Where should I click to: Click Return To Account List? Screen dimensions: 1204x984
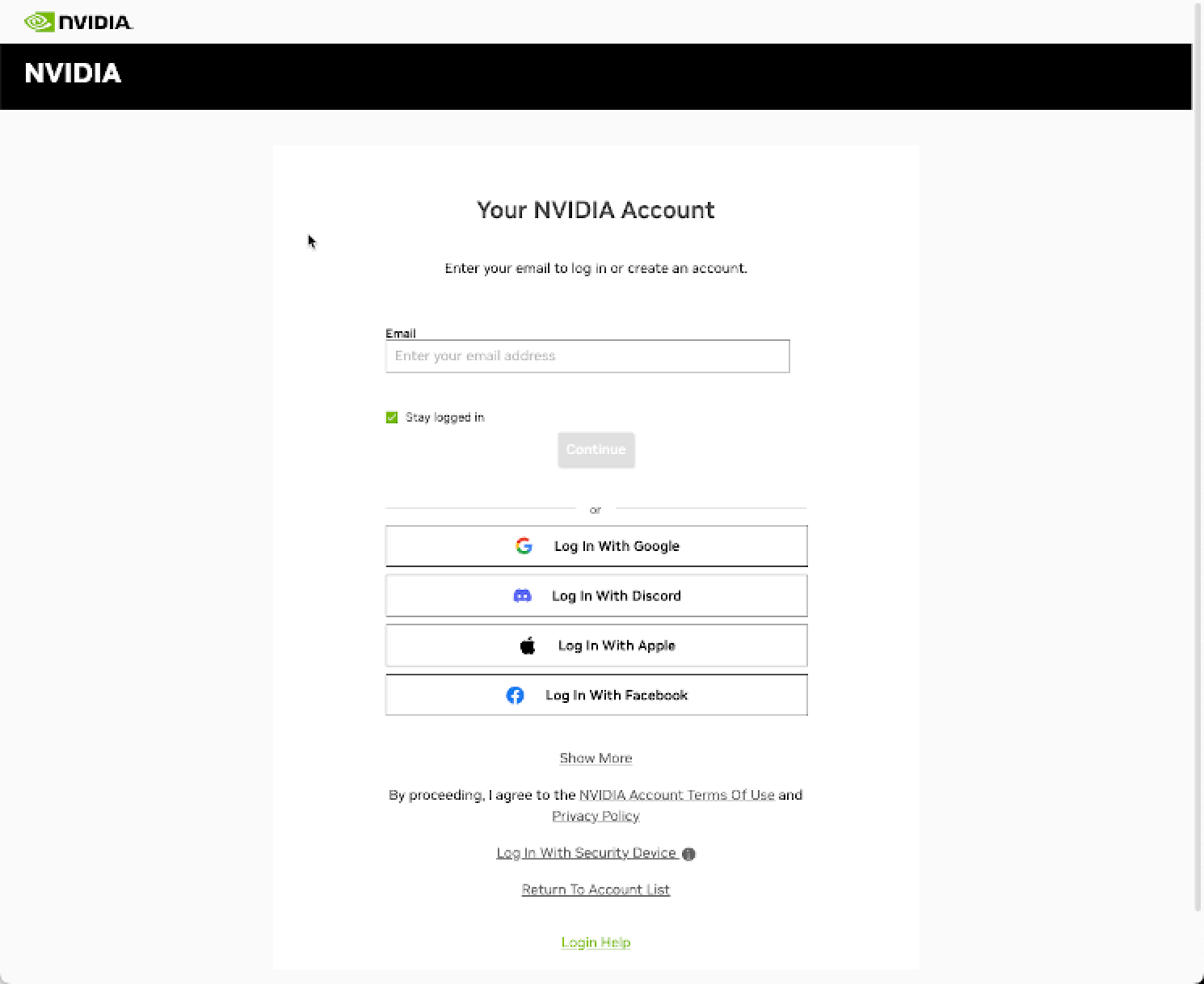[596, 889]
